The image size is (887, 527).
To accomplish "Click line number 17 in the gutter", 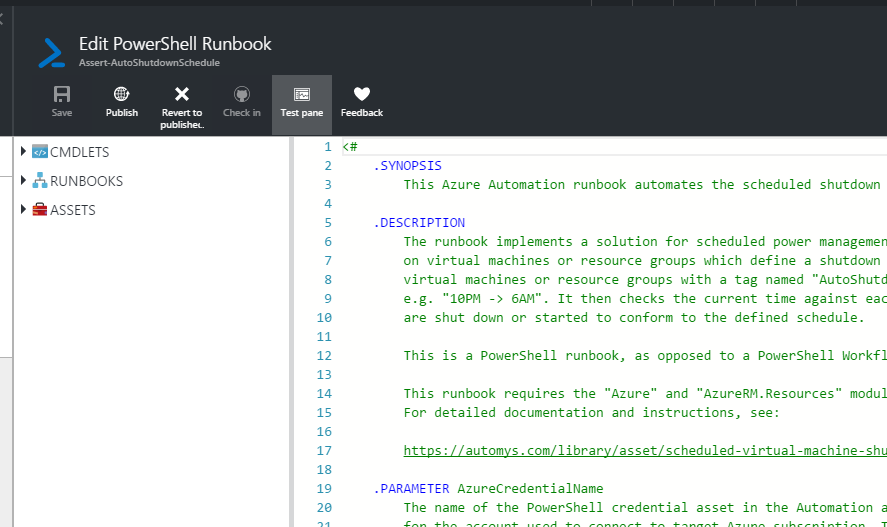I will (x=324, y=451).
